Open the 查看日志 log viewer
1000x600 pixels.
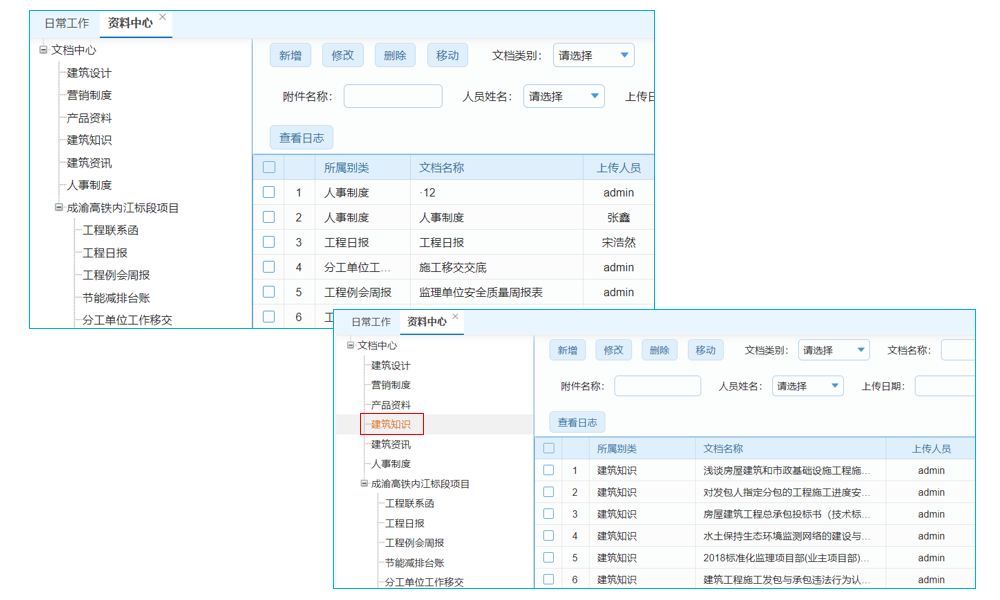[x=302, y=138]
